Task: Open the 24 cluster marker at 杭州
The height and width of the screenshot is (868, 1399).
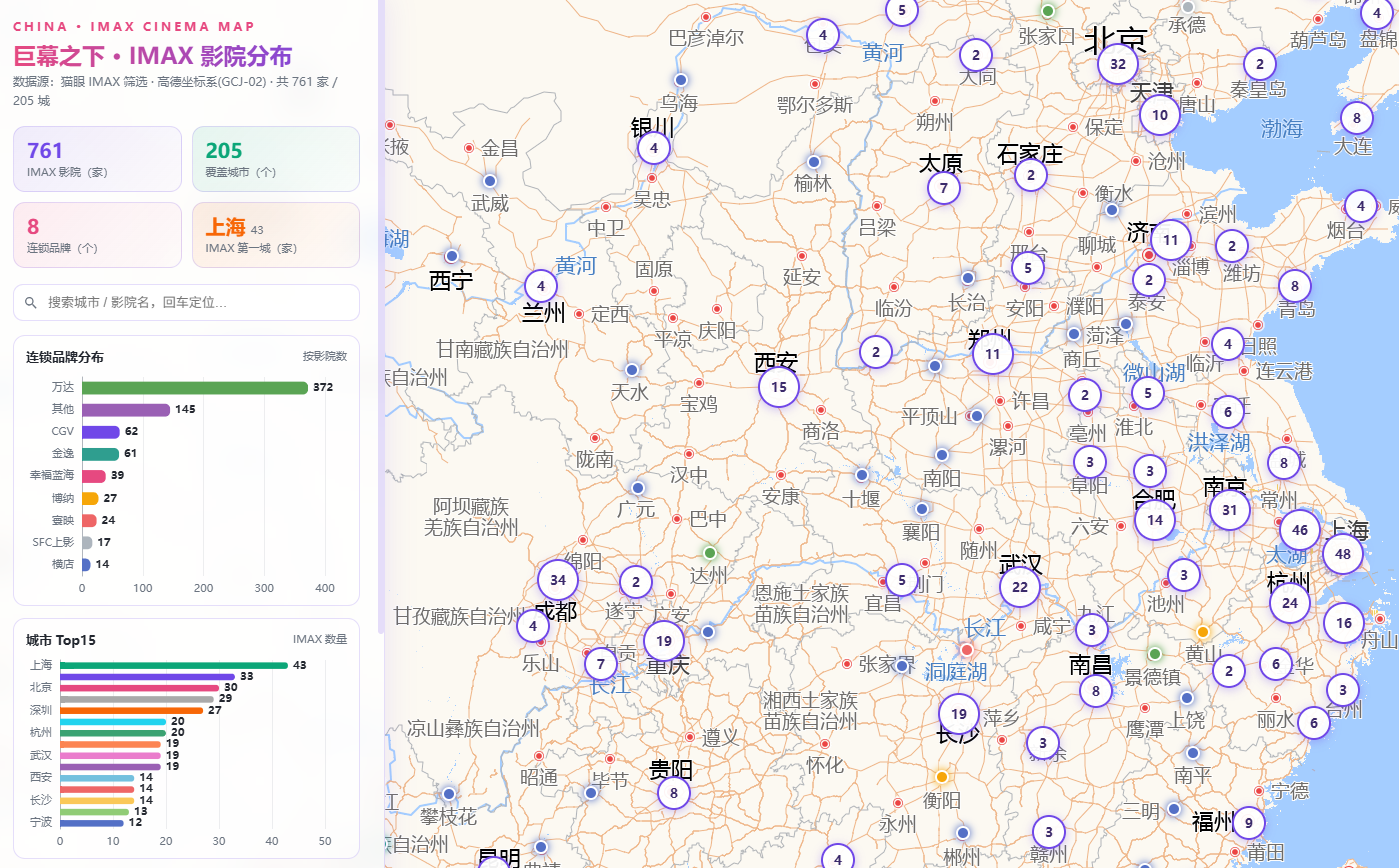Action: point(1290,603)
